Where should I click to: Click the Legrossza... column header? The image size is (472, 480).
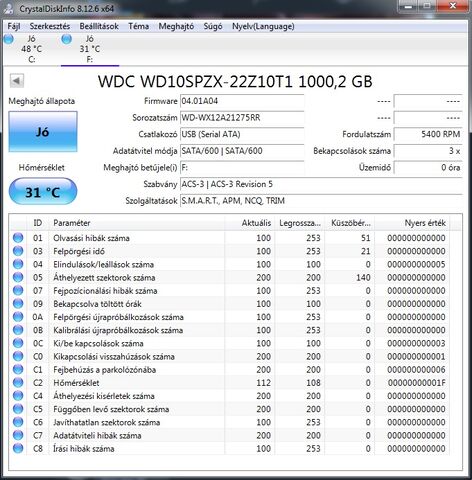tap(300, 223)
